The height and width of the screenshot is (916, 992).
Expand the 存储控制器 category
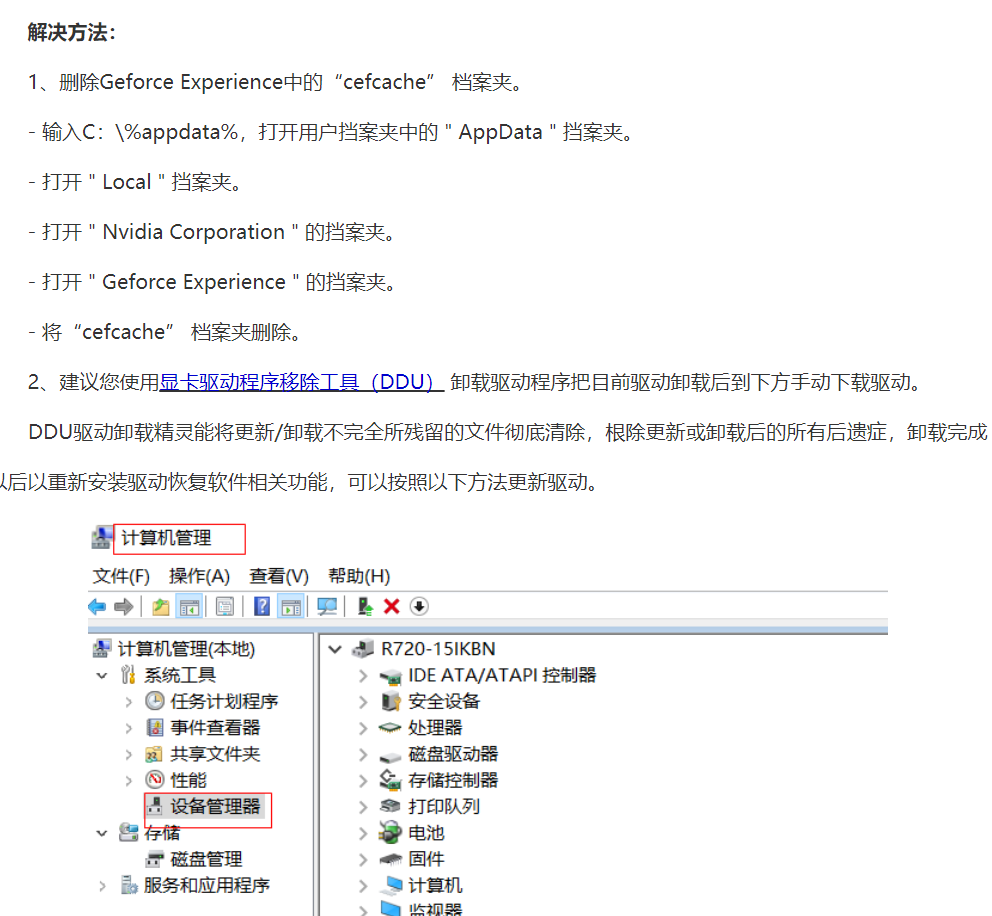click(363, 781)
